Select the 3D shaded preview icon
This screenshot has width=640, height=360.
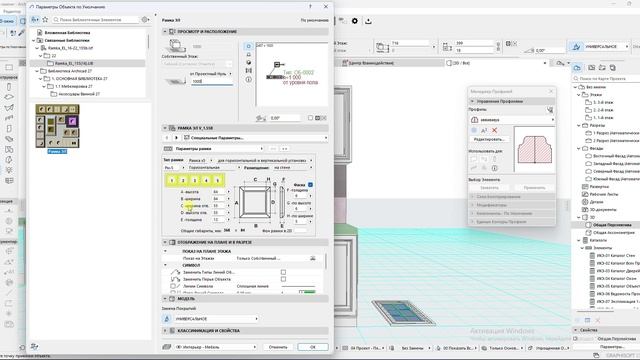tap(249, 62)
